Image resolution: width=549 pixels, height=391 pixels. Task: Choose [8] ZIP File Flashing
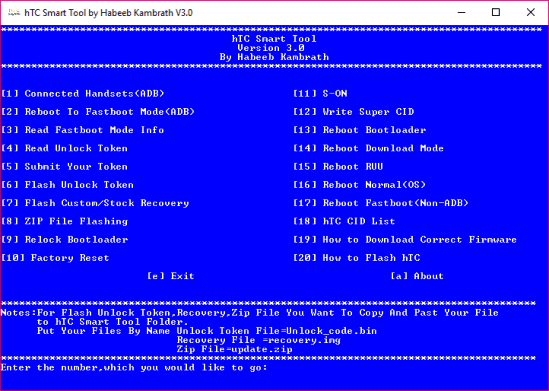pos(64,221)
